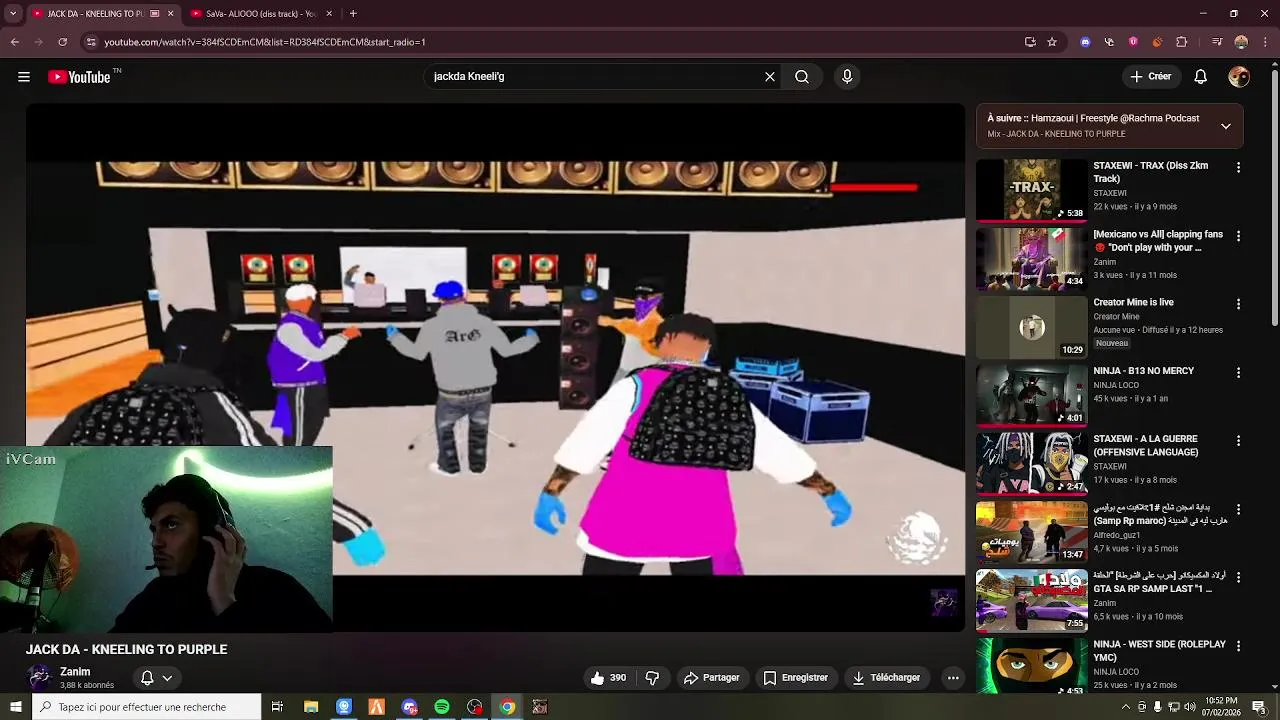Show hidden system tray icons
Image resolution: width=1280 pixels, height=720 pixels.
[1125, 707]
